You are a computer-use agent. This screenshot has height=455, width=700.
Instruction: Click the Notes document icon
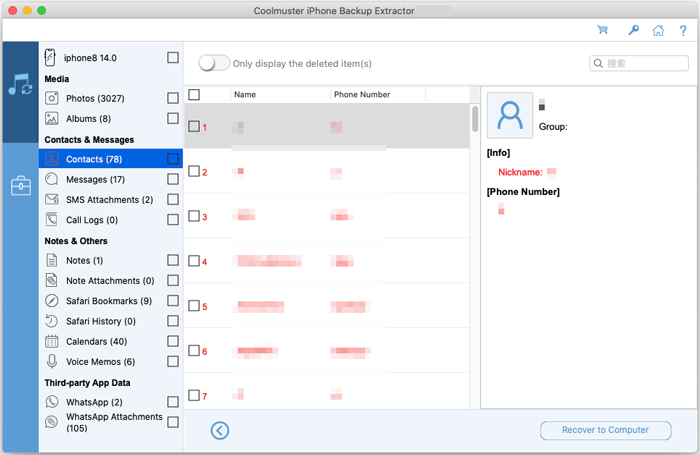tap(52, 260)
